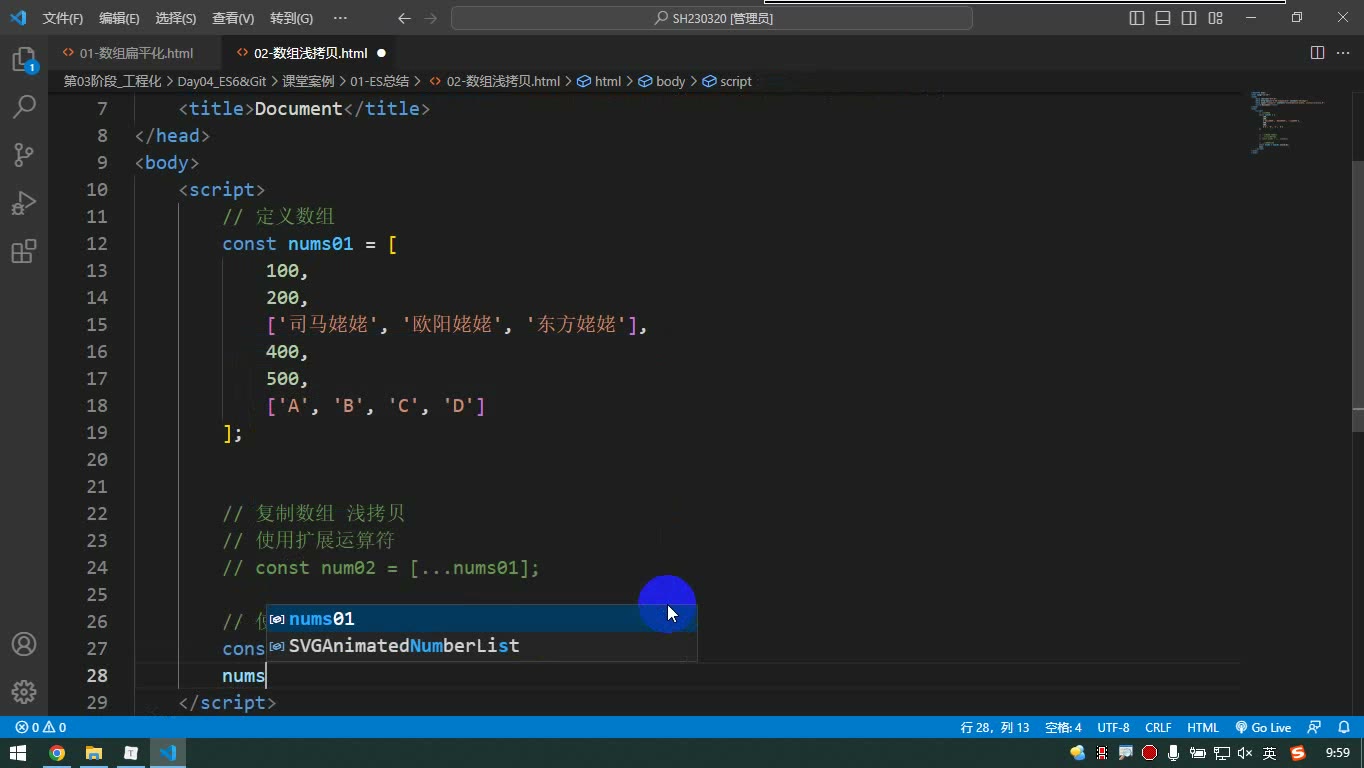Open editor More Actions ellipsis
This screenshot has height=768, width=1364.
click(1342, 53)
